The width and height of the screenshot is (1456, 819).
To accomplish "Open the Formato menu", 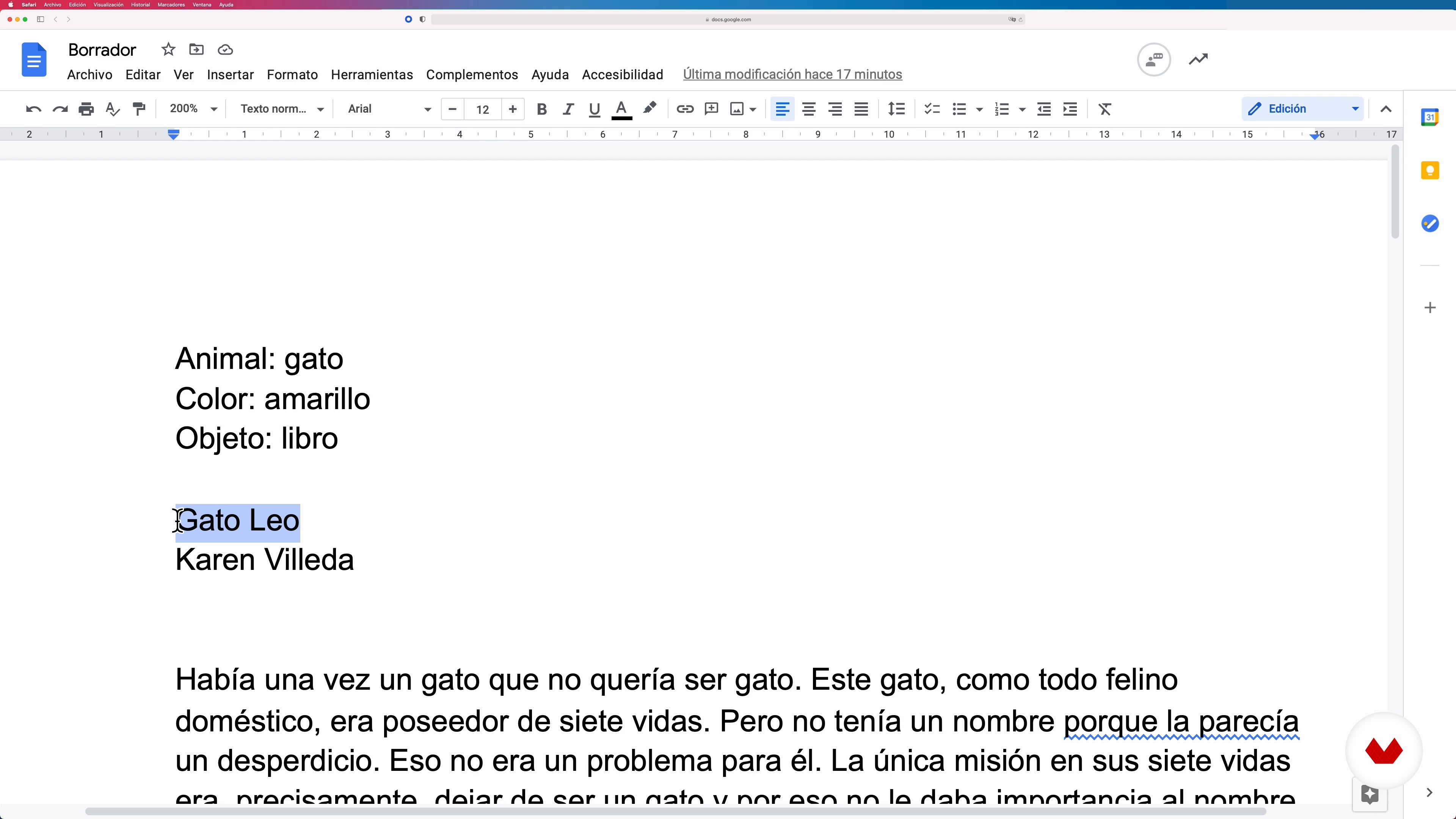I will pos(292,75).
